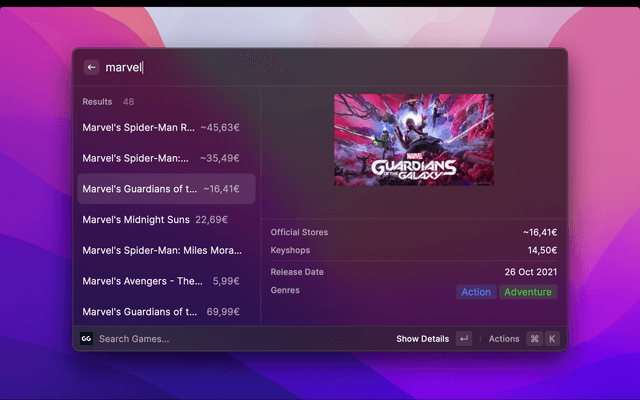Click the Official Stores price ~16,41€
Viewport: 640px width, 400px height.
pyautogui.click(x=539, y=232)
